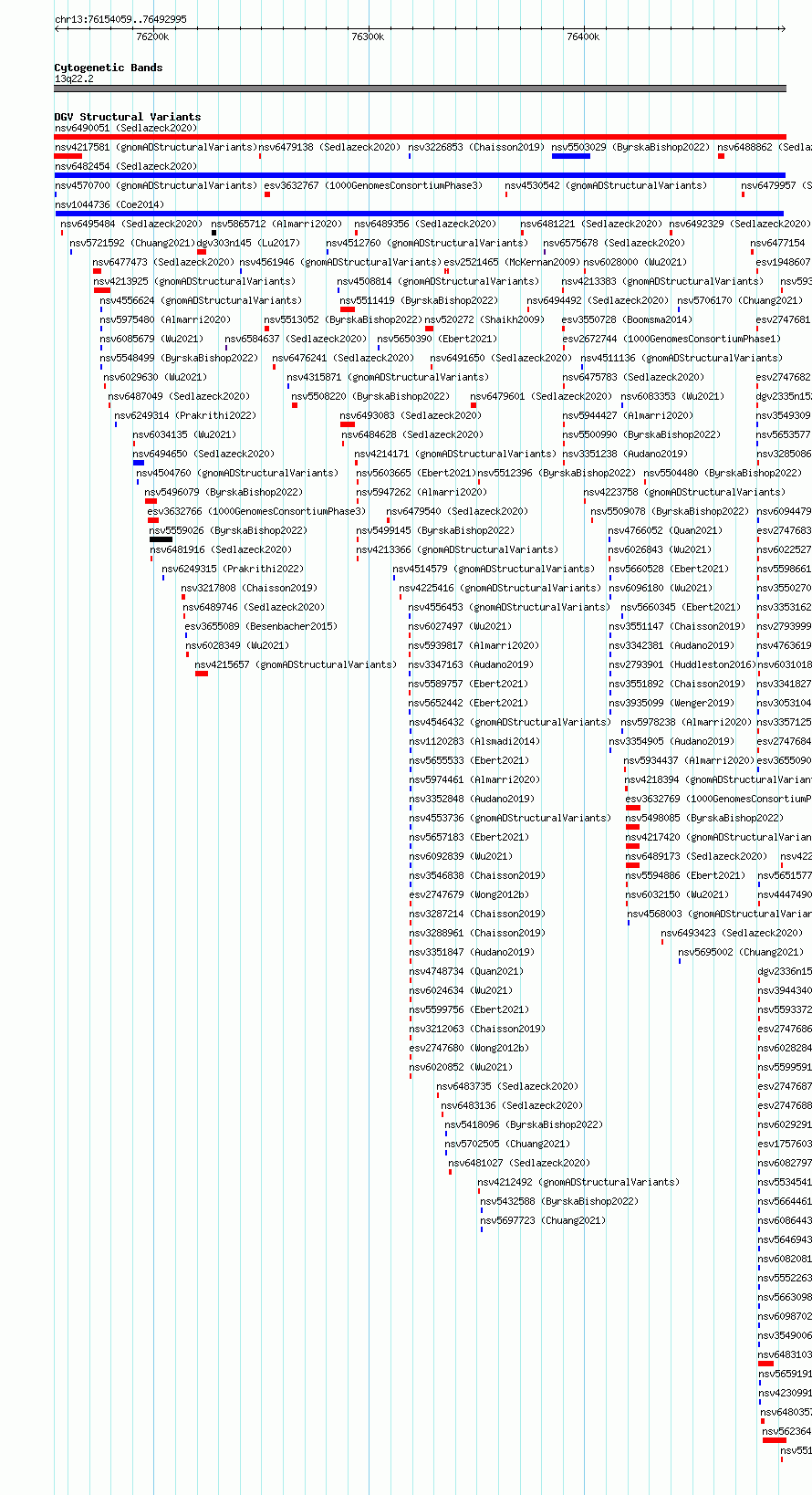Screen dimensions: 812x1495
Task: Open nsv520272 (Shaikh2009) variant
Action: (484, 320)
